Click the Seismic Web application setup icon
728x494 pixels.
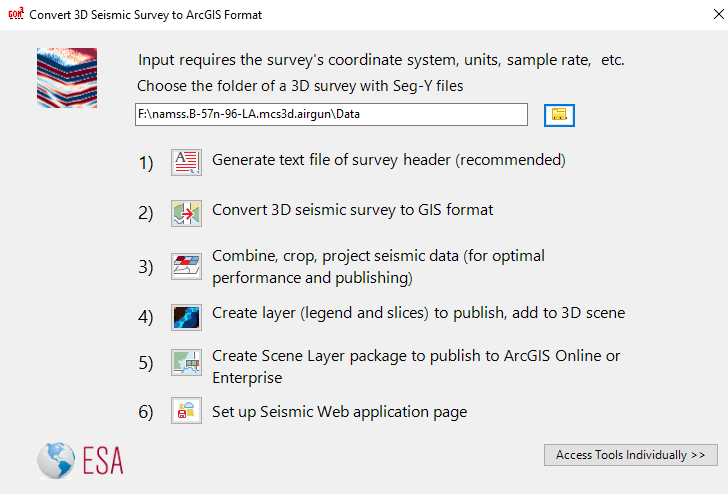click(x=186, y=411)
